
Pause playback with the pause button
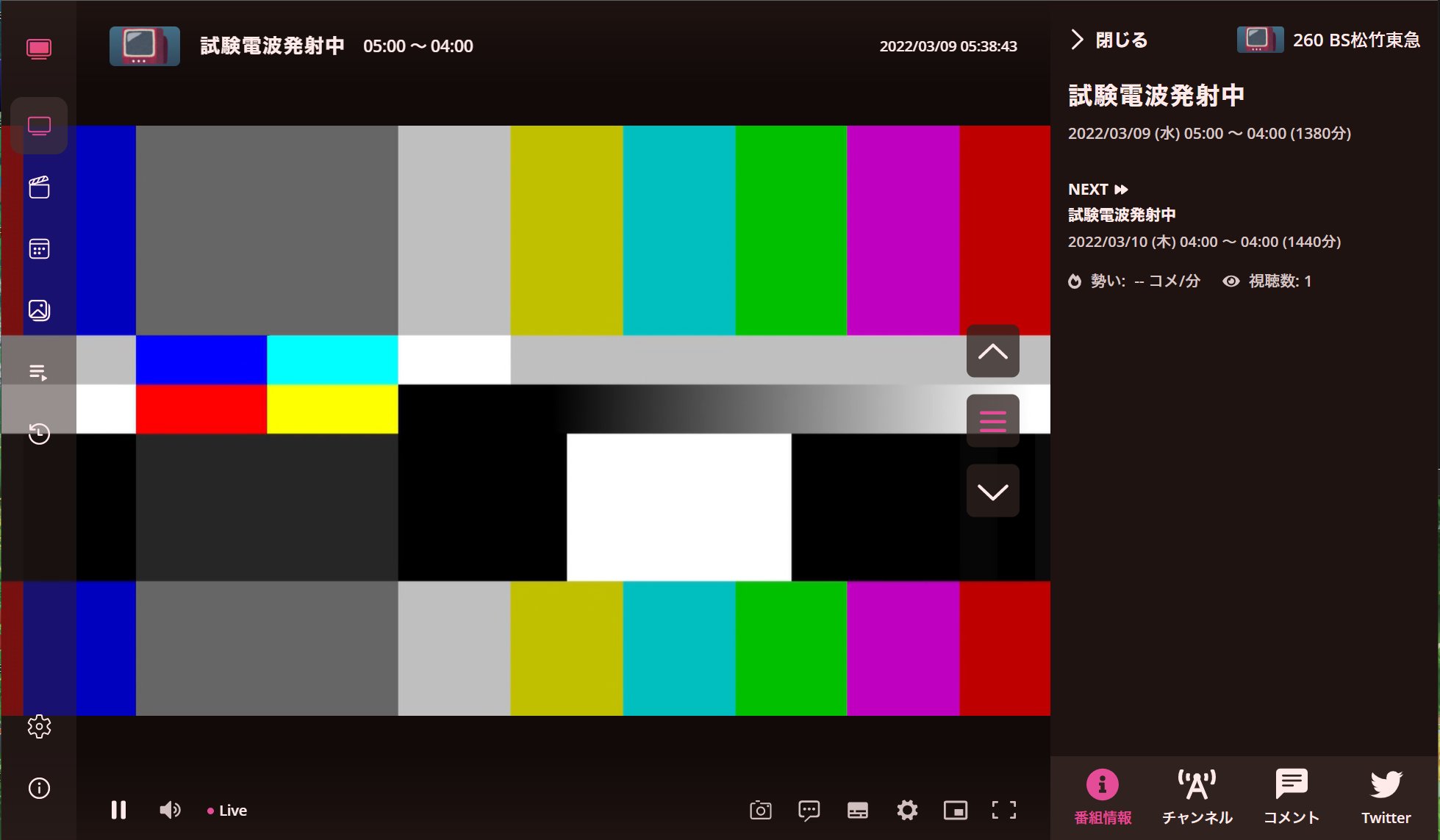[118, 810]
